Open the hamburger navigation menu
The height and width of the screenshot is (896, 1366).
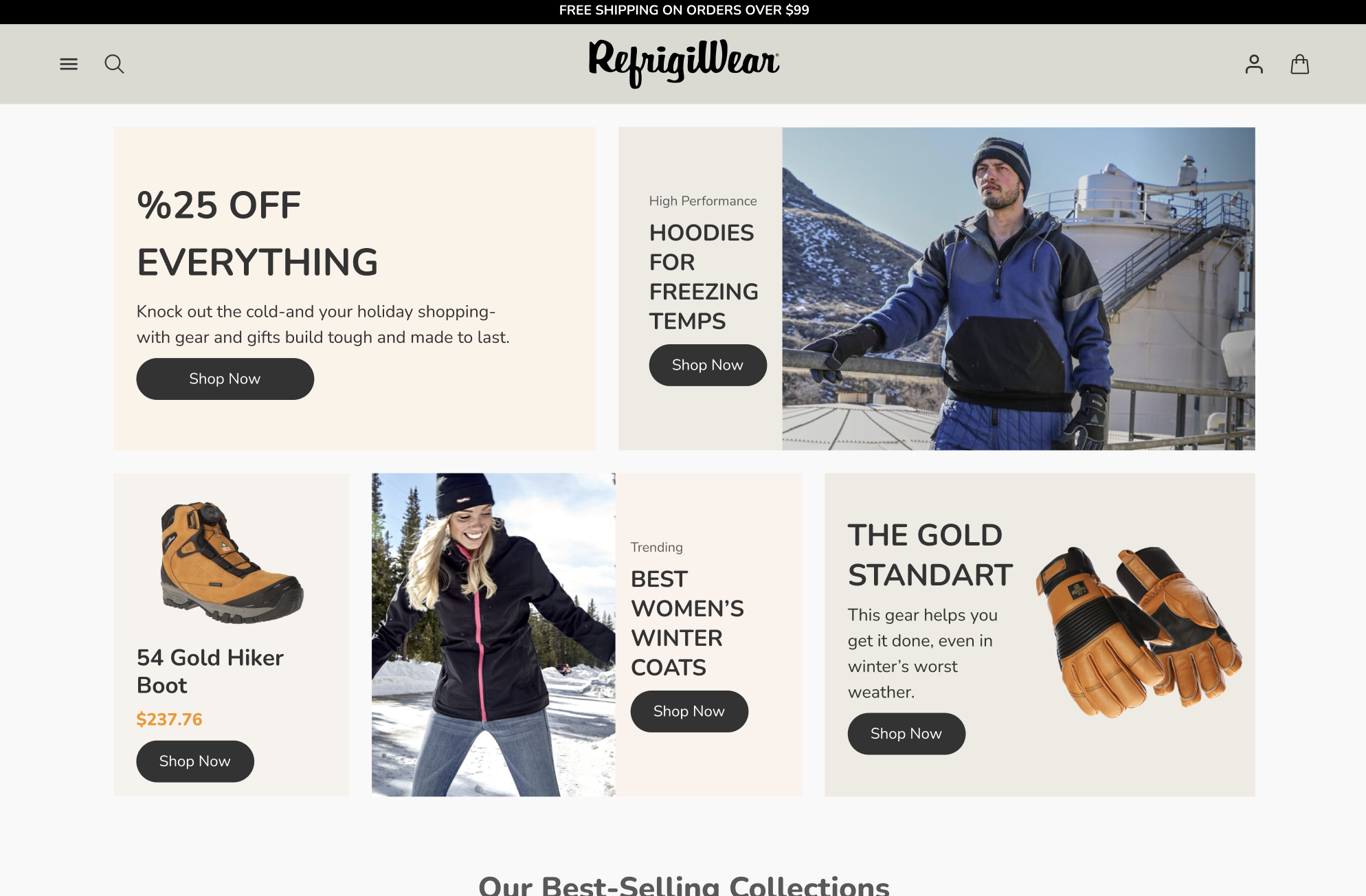pyautogui.click(x=69, y=65)
